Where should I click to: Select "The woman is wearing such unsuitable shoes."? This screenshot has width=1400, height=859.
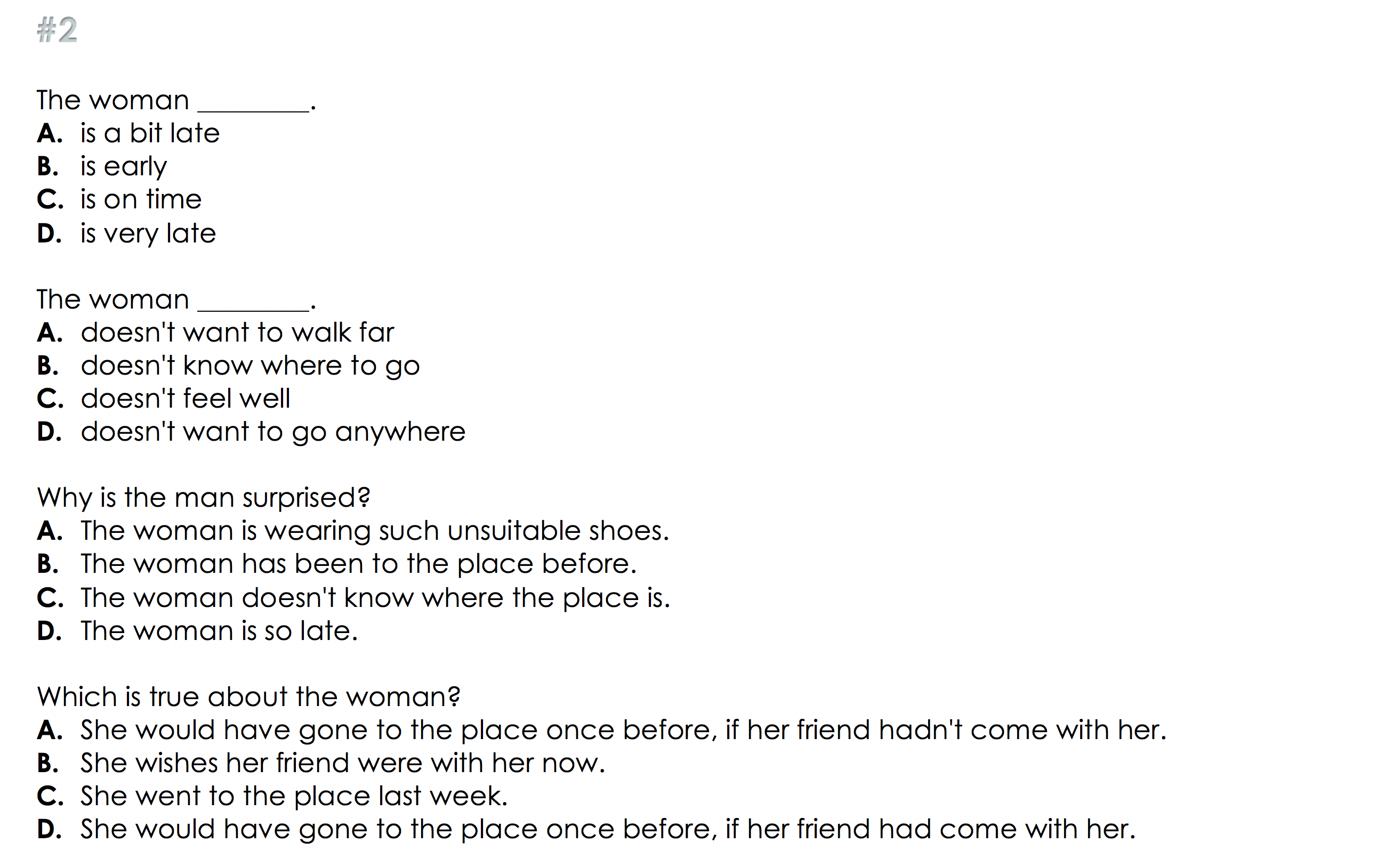coord(375,531)
